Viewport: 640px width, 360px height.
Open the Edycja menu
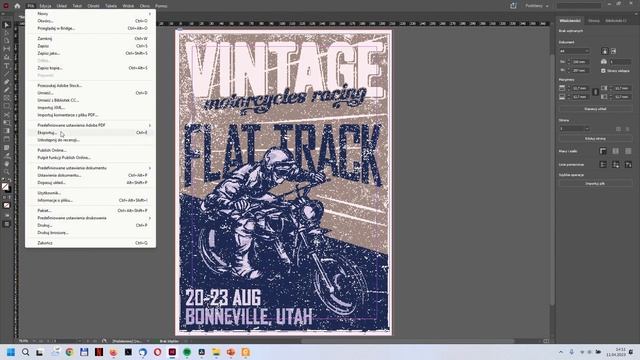(45, 6)
